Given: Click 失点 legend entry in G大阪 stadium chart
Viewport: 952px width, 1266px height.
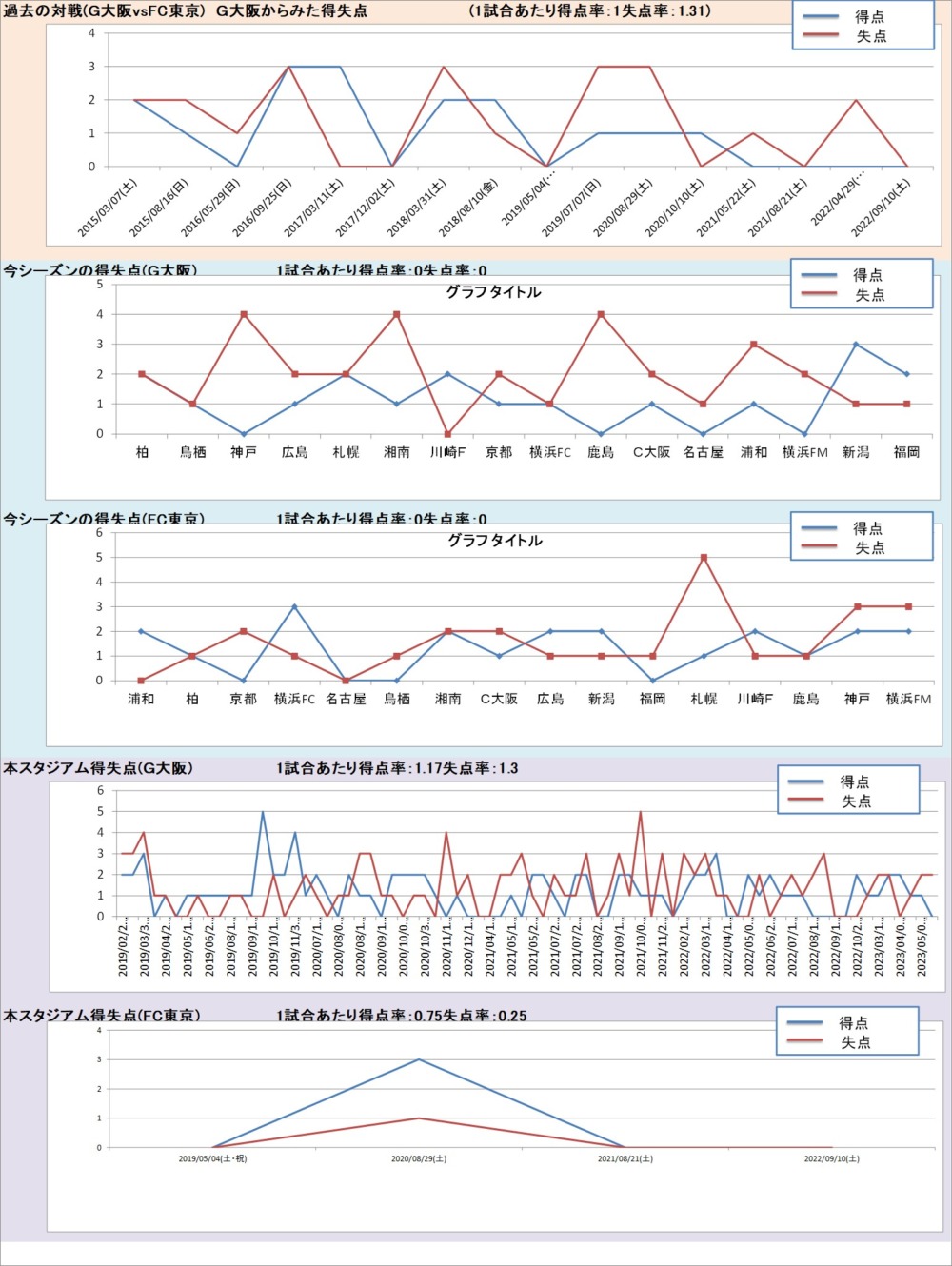Looking at the screenshot, I should point(855,801).
